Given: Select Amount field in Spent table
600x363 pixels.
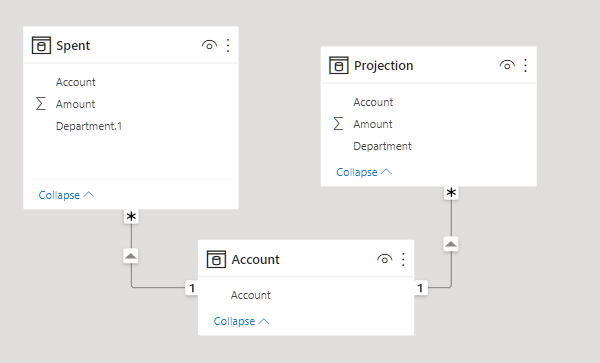Looking at the screenshot, I should [x=75, y=104].
